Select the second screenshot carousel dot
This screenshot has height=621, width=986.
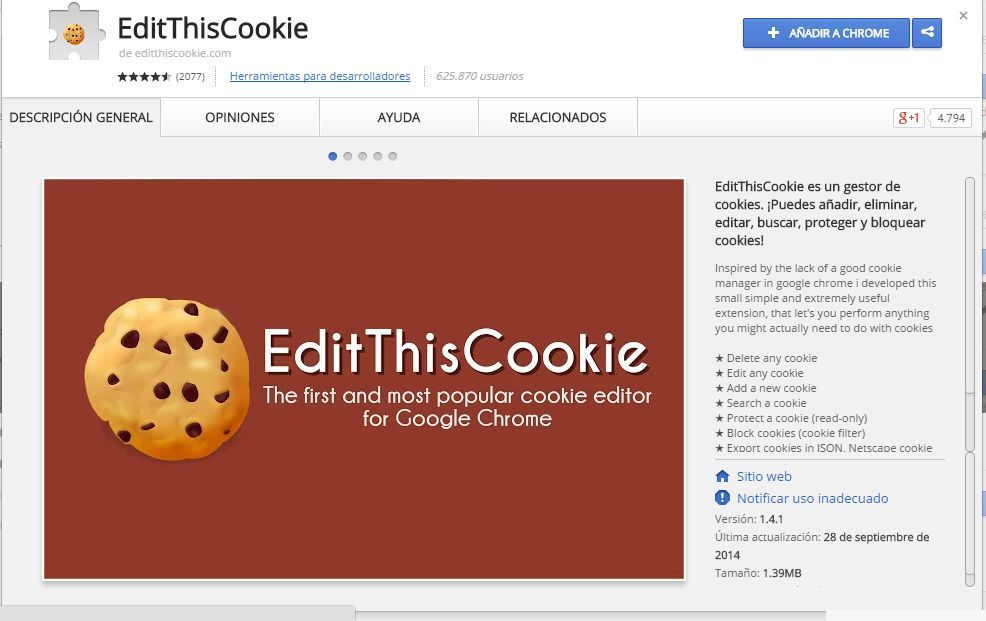tap(348, 157)
